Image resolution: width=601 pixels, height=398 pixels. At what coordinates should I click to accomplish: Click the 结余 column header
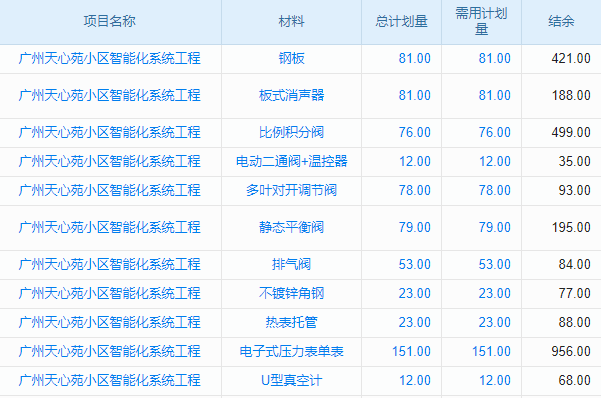(x=561, y=21)
